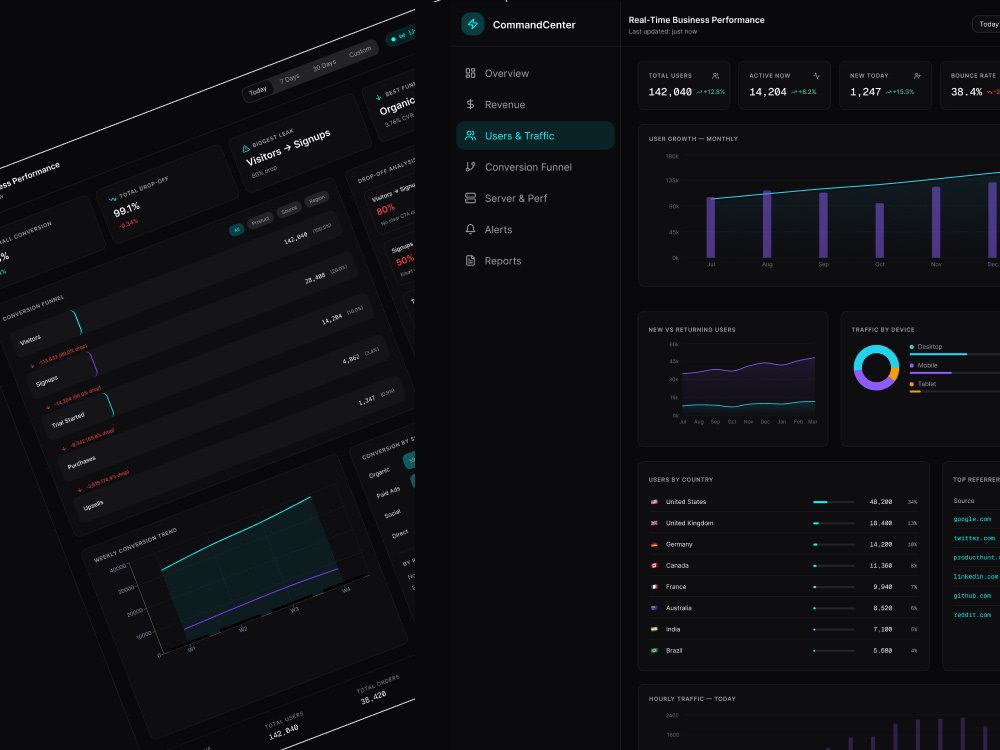Click the Overview grid icon in sidebar
This screenshot has width=1000, height=750.
[470, 73]
